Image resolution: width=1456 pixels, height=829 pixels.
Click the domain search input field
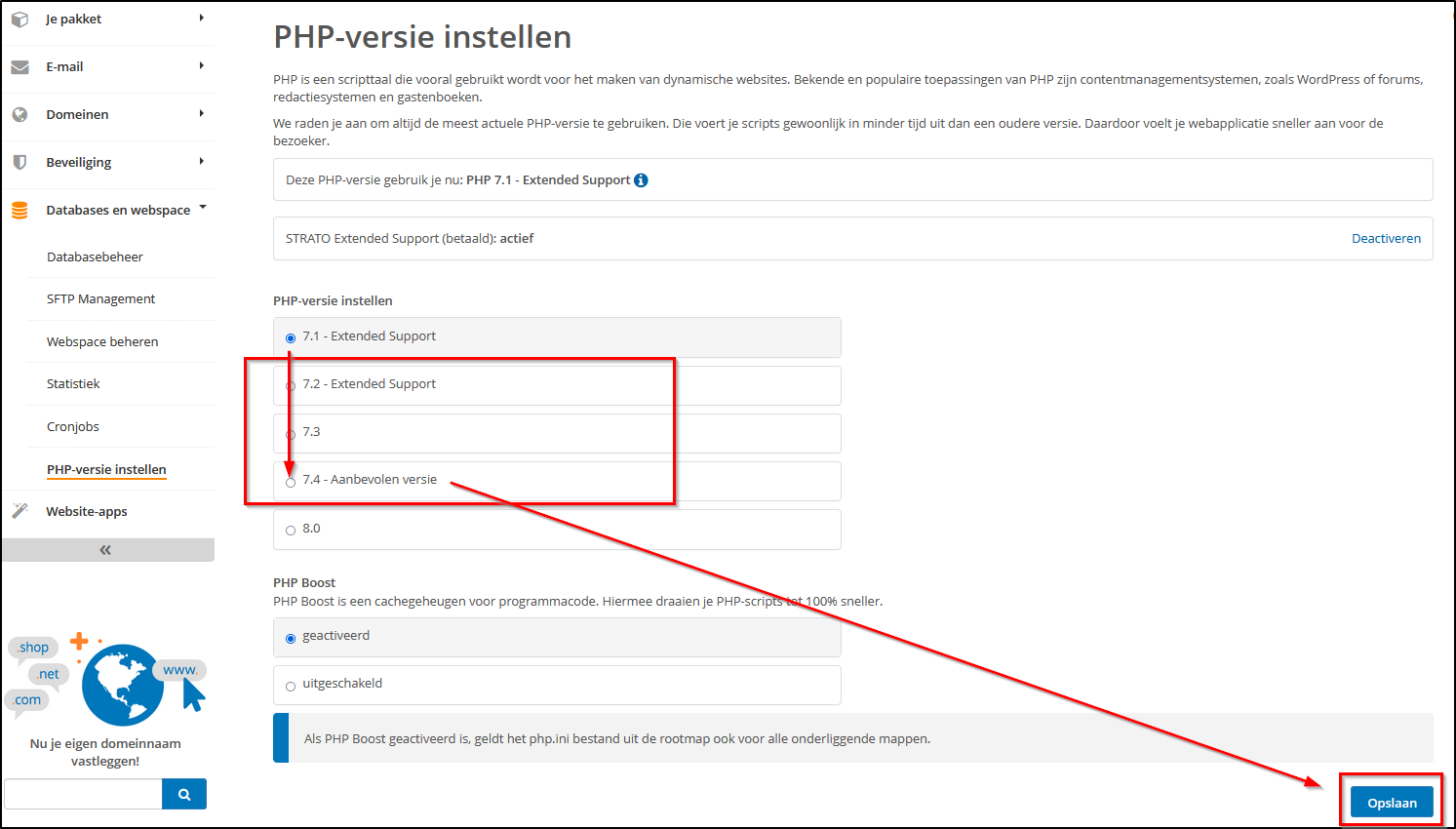pyautogui.click(x=83, y=793)
